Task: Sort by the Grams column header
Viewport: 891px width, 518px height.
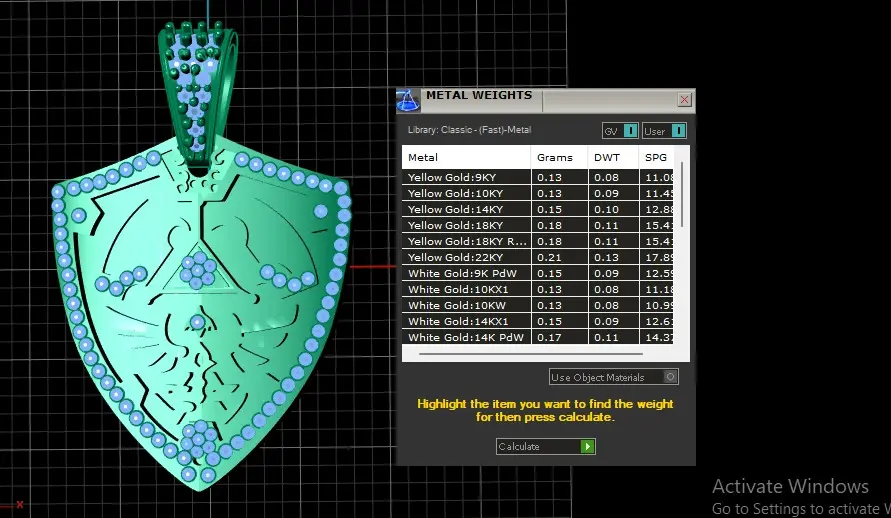Action: [x=560, y=157]
